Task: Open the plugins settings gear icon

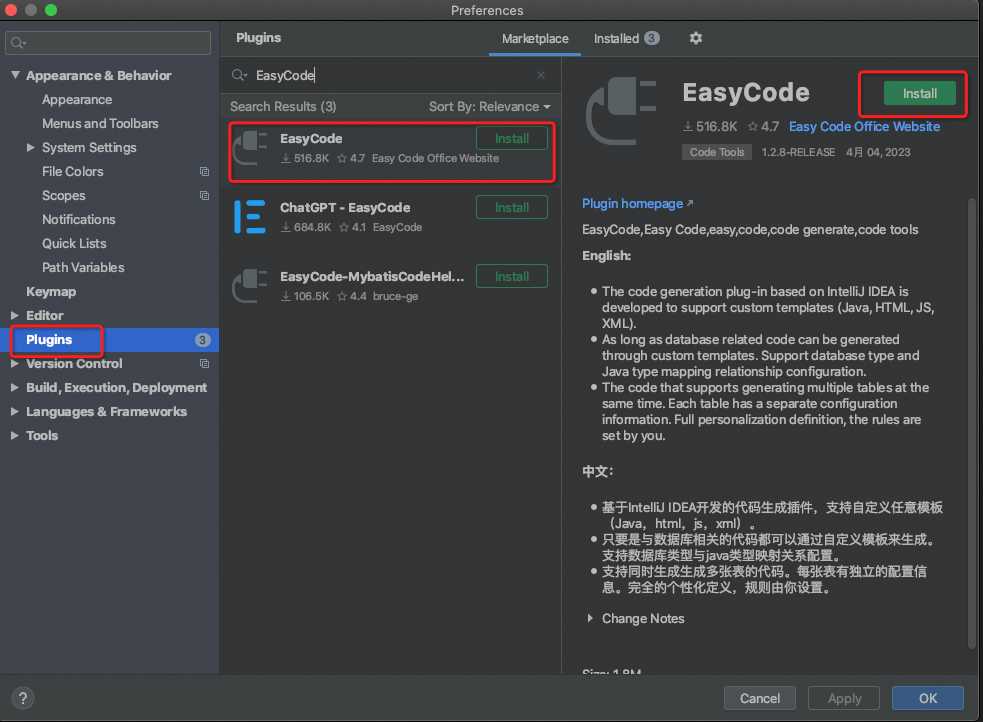Action: tap(695, 38)
